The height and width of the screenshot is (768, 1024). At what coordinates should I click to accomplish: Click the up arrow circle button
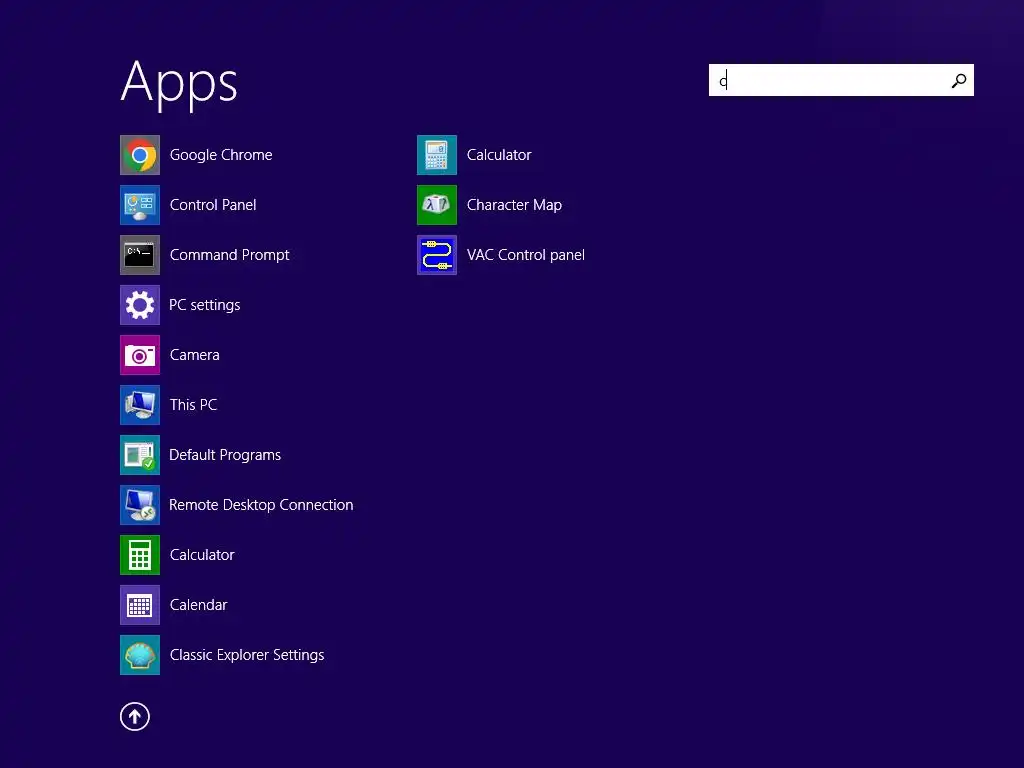coord(135,716)
